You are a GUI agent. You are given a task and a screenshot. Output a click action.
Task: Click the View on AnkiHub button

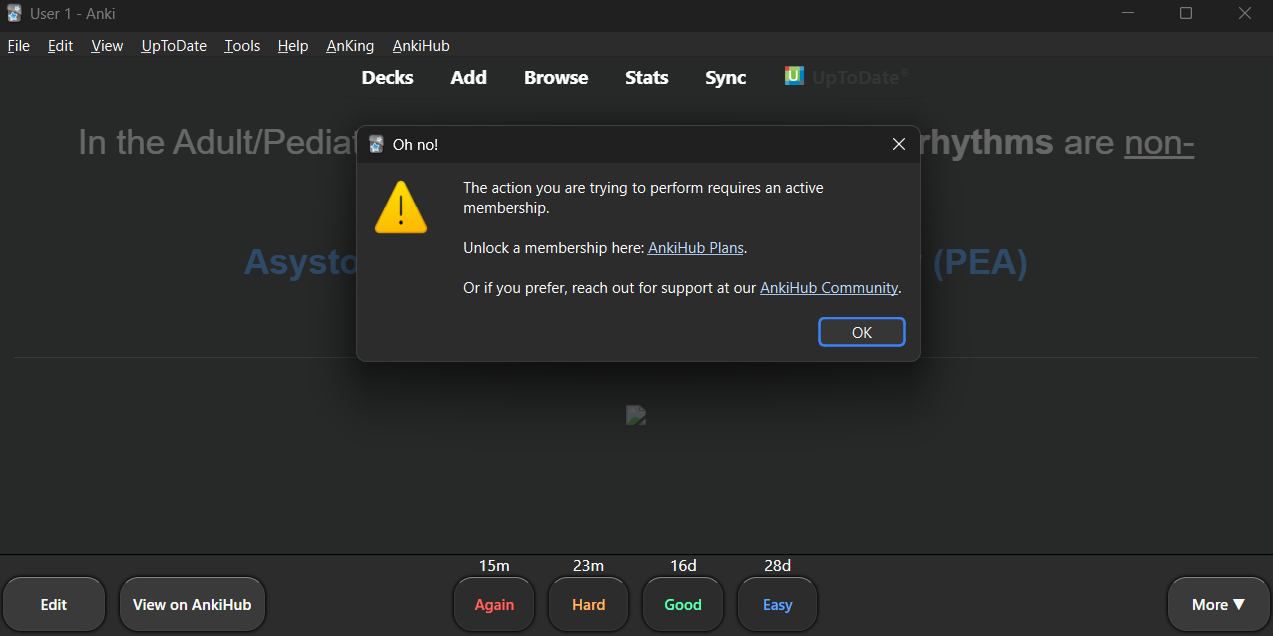pyautogui.click(x=192, y=604)
